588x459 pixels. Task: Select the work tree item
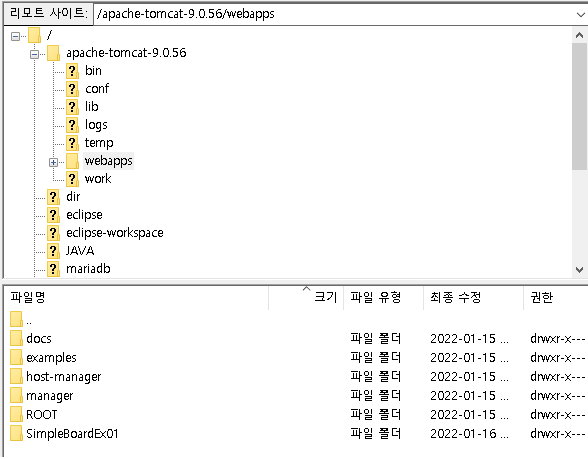point(98,179)
